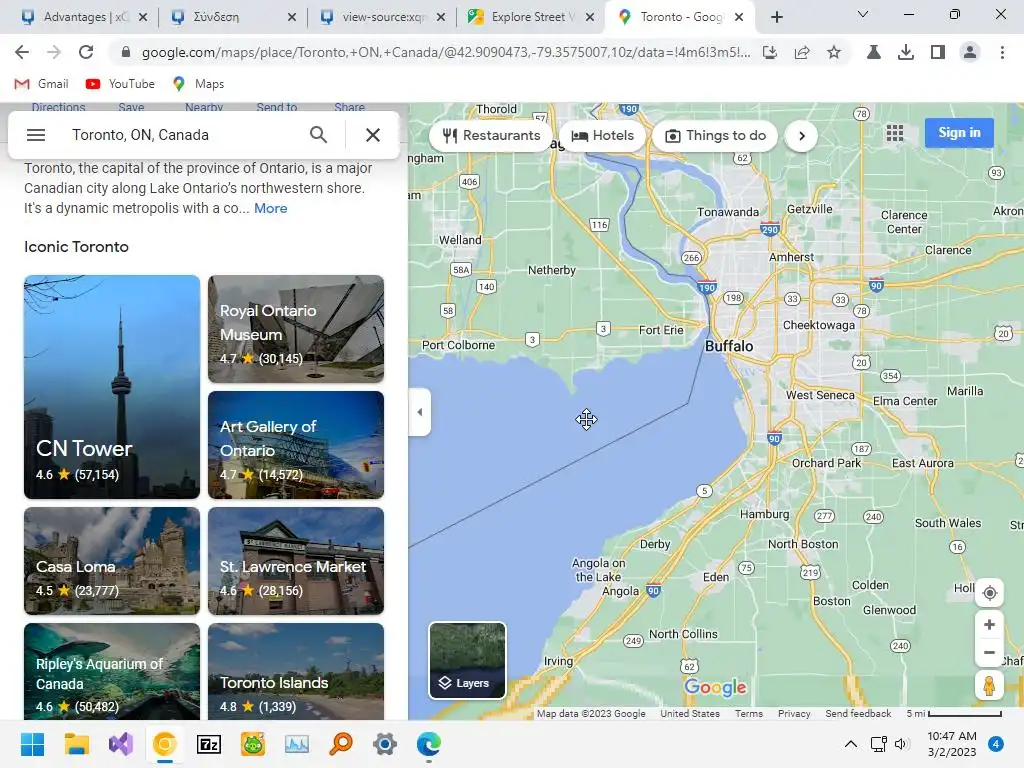Screen dimensions: 1024x768
Task: Open 7-Zip from taskbar
Action: (209, 744)
